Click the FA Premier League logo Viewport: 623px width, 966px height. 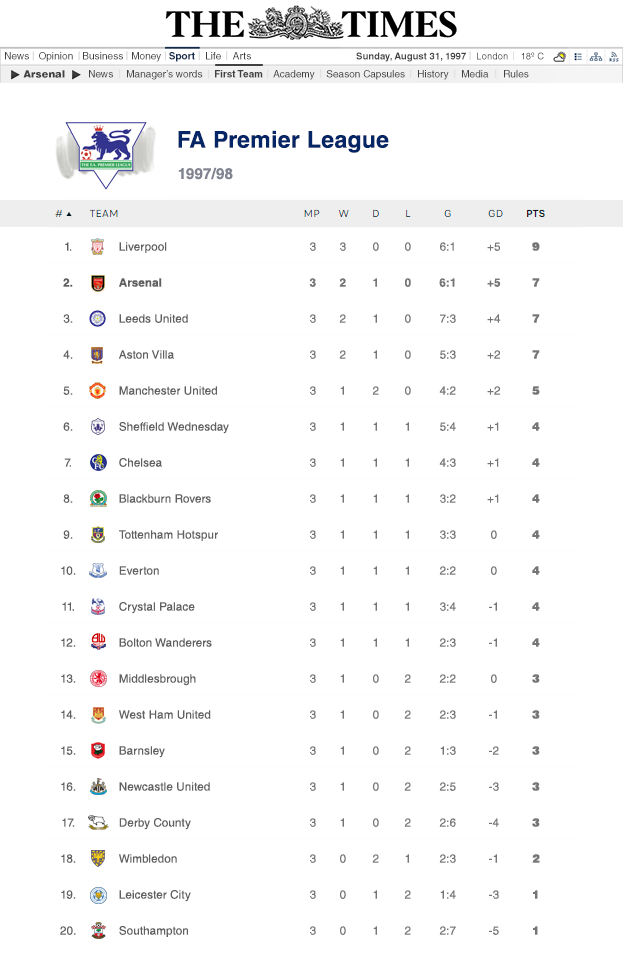click(105, 154)
